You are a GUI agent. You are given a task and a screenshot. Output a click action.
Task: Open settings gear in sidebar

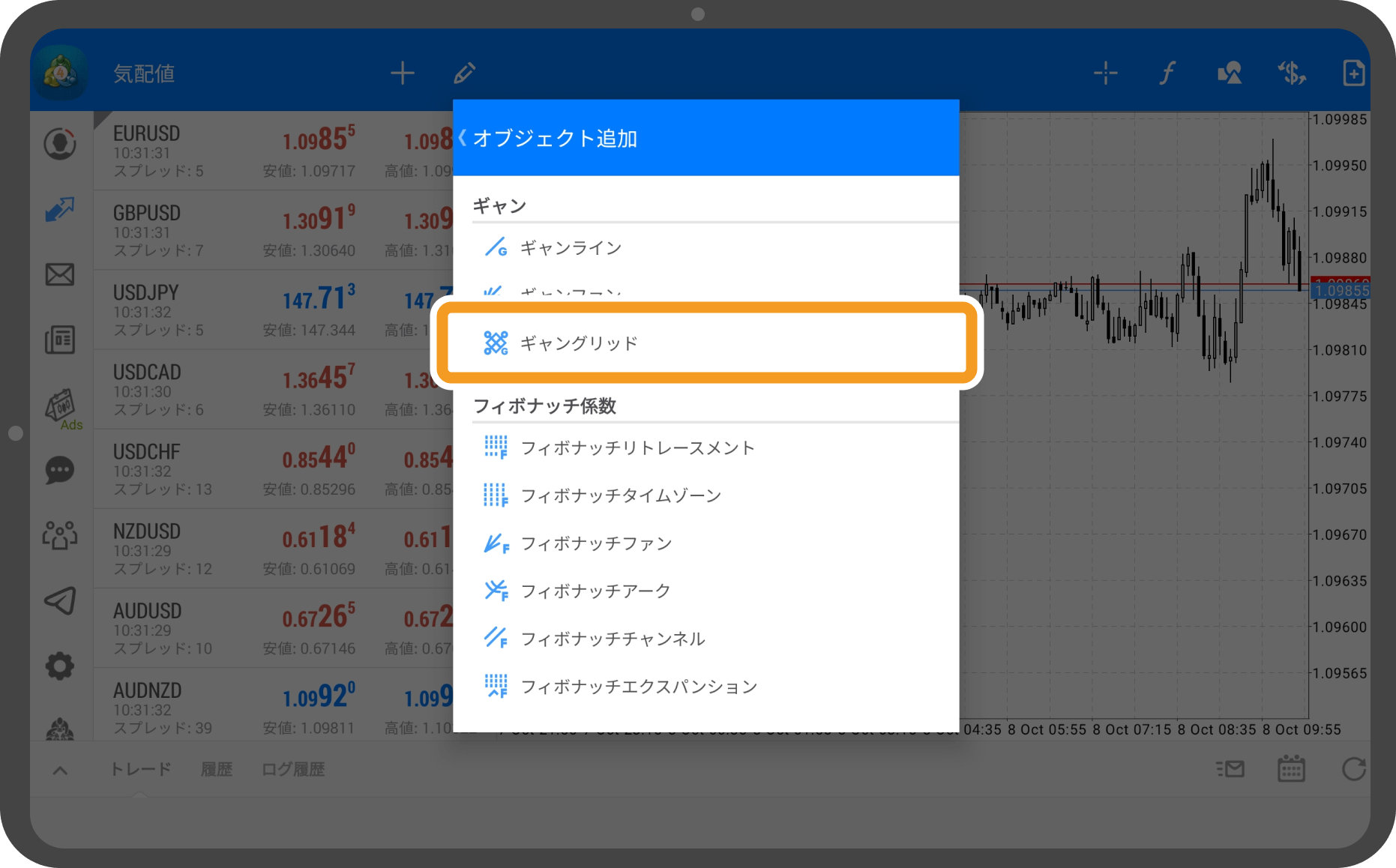click(x=60, y=666)
